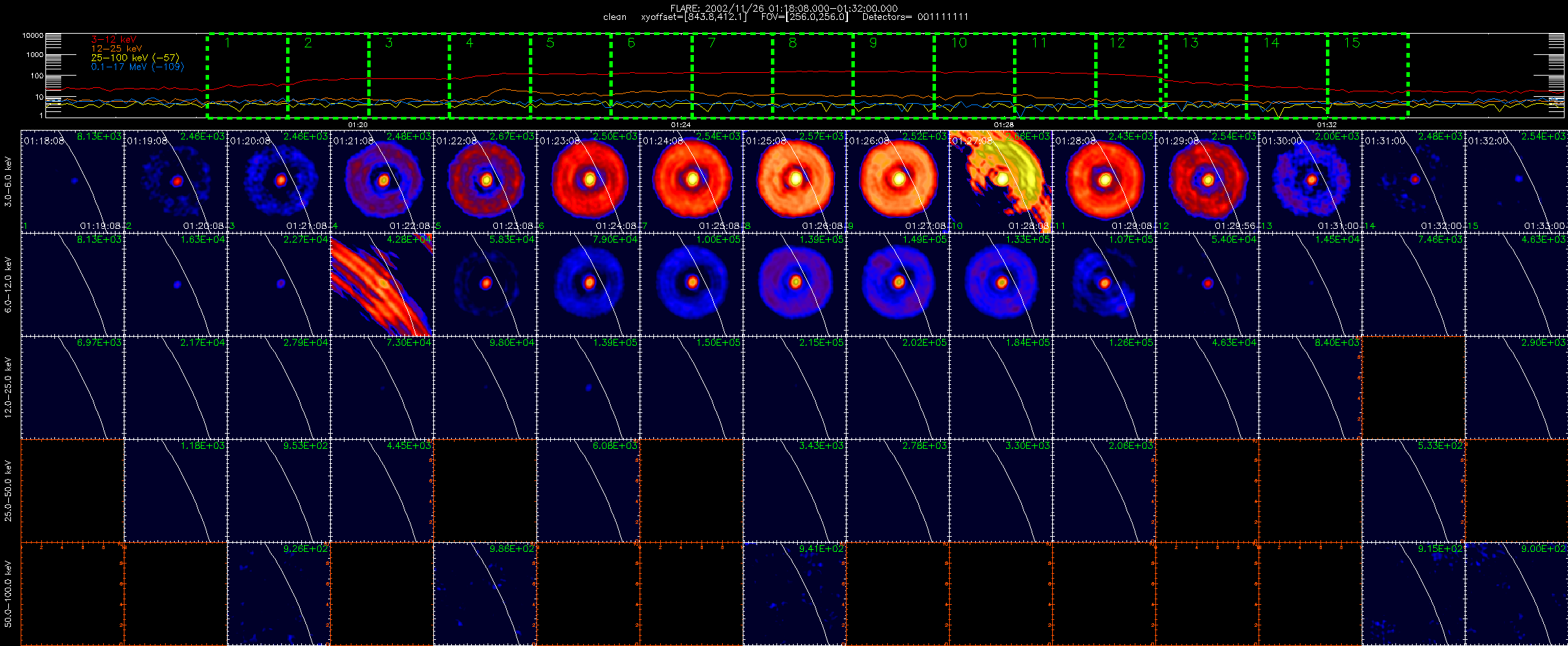Viewport: 1568px width, 646px height.
Task: Select the blue '0.1-17 MeV (-109)' legend entry
Action: click(138, 67)
